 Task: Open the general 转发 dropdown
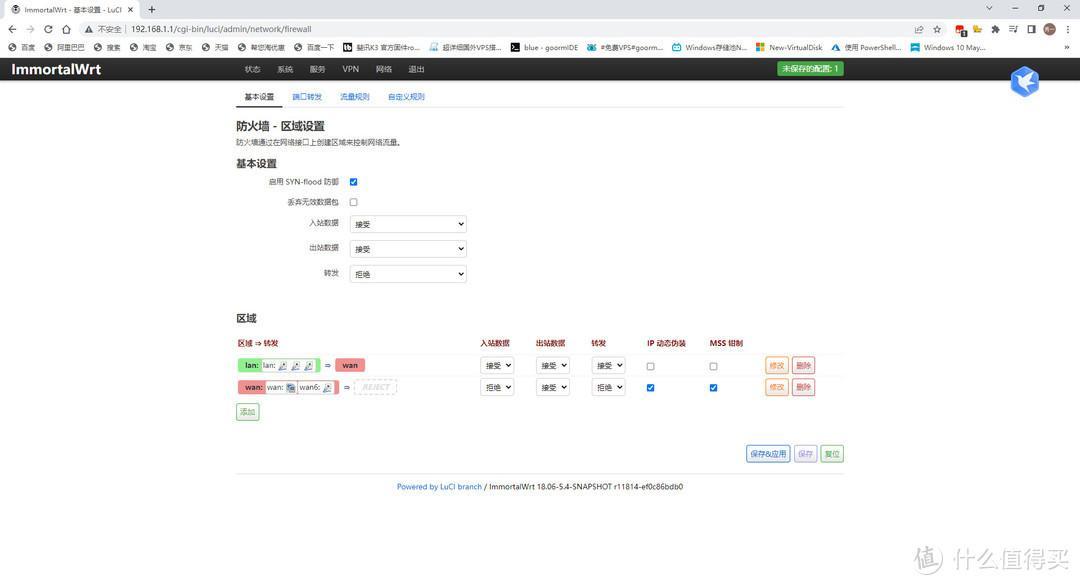[408, 274]
